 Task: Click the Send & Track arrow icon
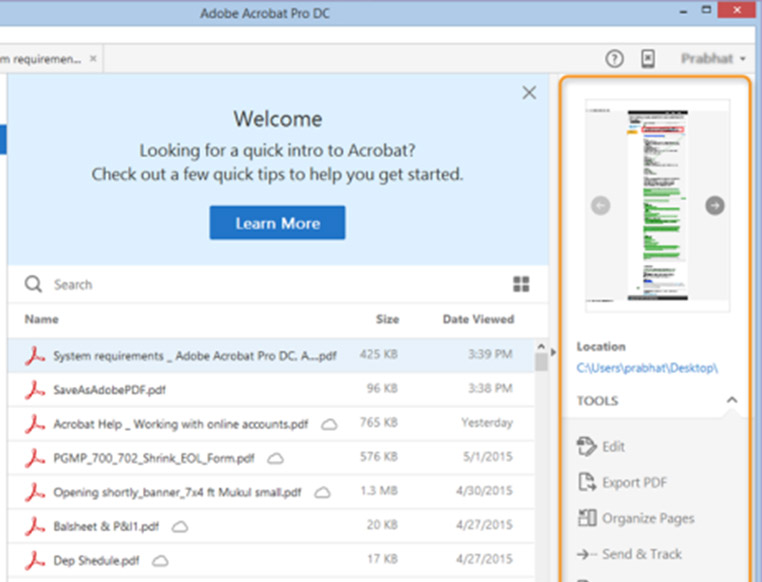(x=587, y=554)
